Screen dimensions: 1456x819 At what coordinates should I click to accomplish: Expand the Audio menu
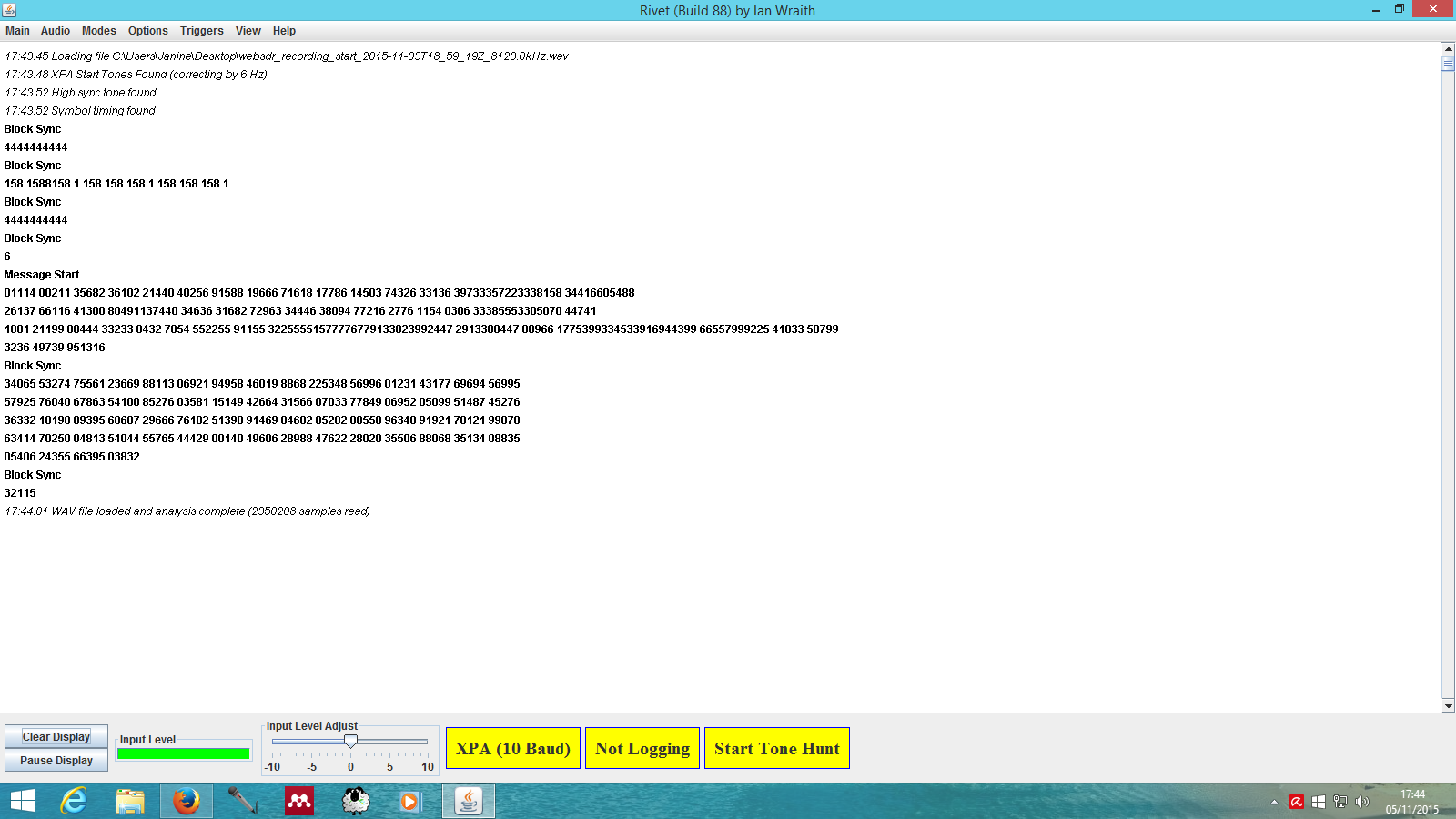click(x=56, y=31)
